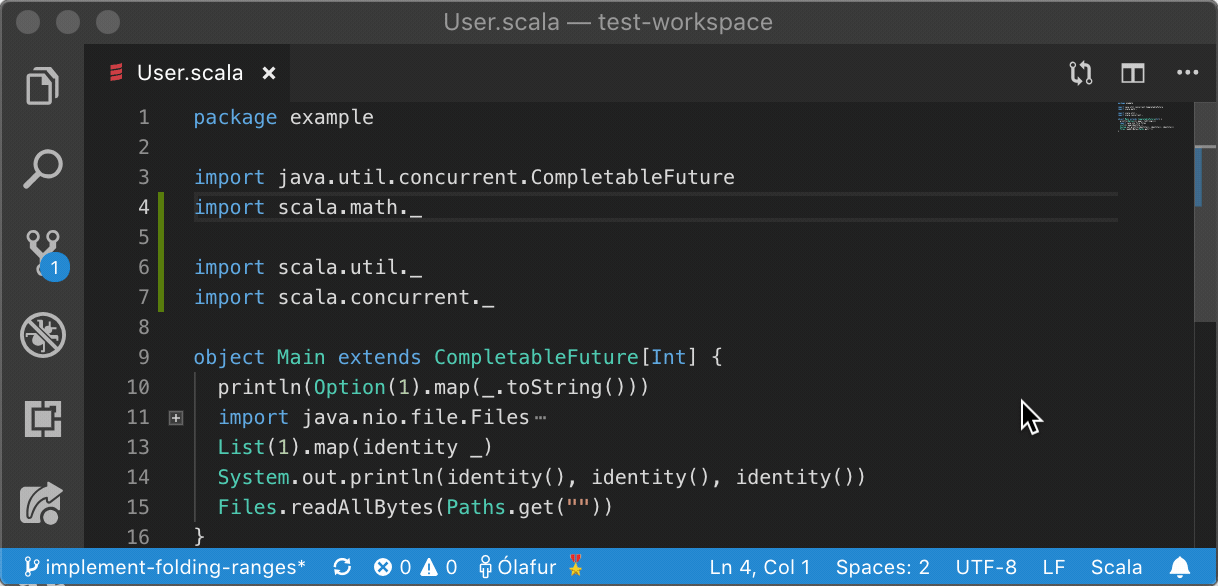
Task: Click 'Main' in object declaration
Action: 301,357
